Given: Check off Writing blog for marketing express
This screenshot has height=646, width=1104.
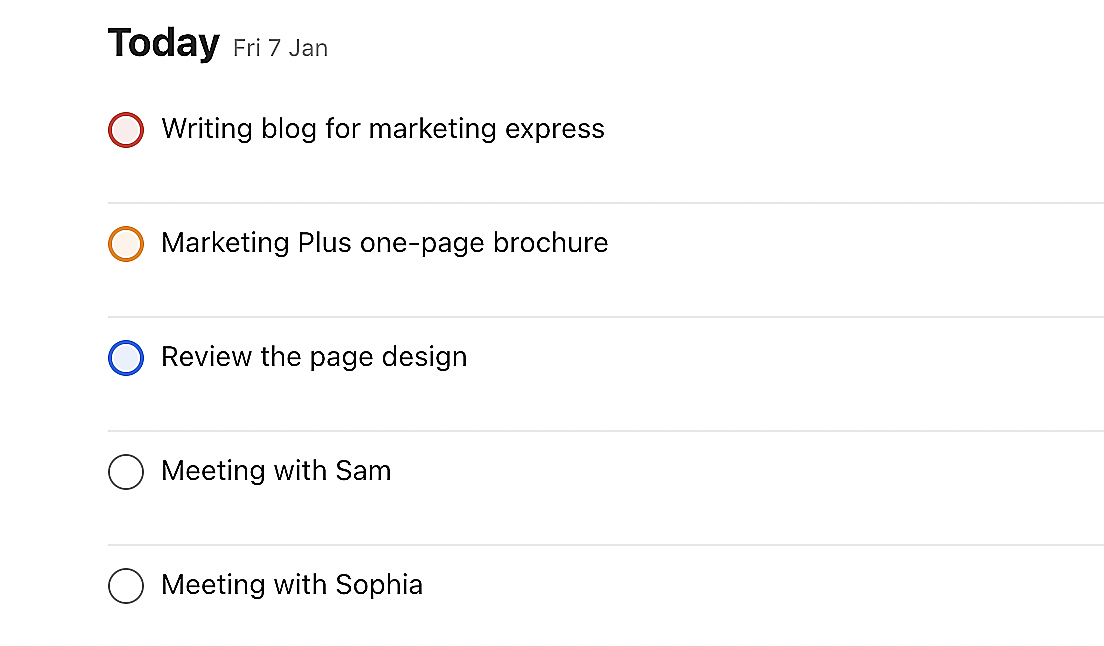Looking at the screenshot, I should pos(126,130).
